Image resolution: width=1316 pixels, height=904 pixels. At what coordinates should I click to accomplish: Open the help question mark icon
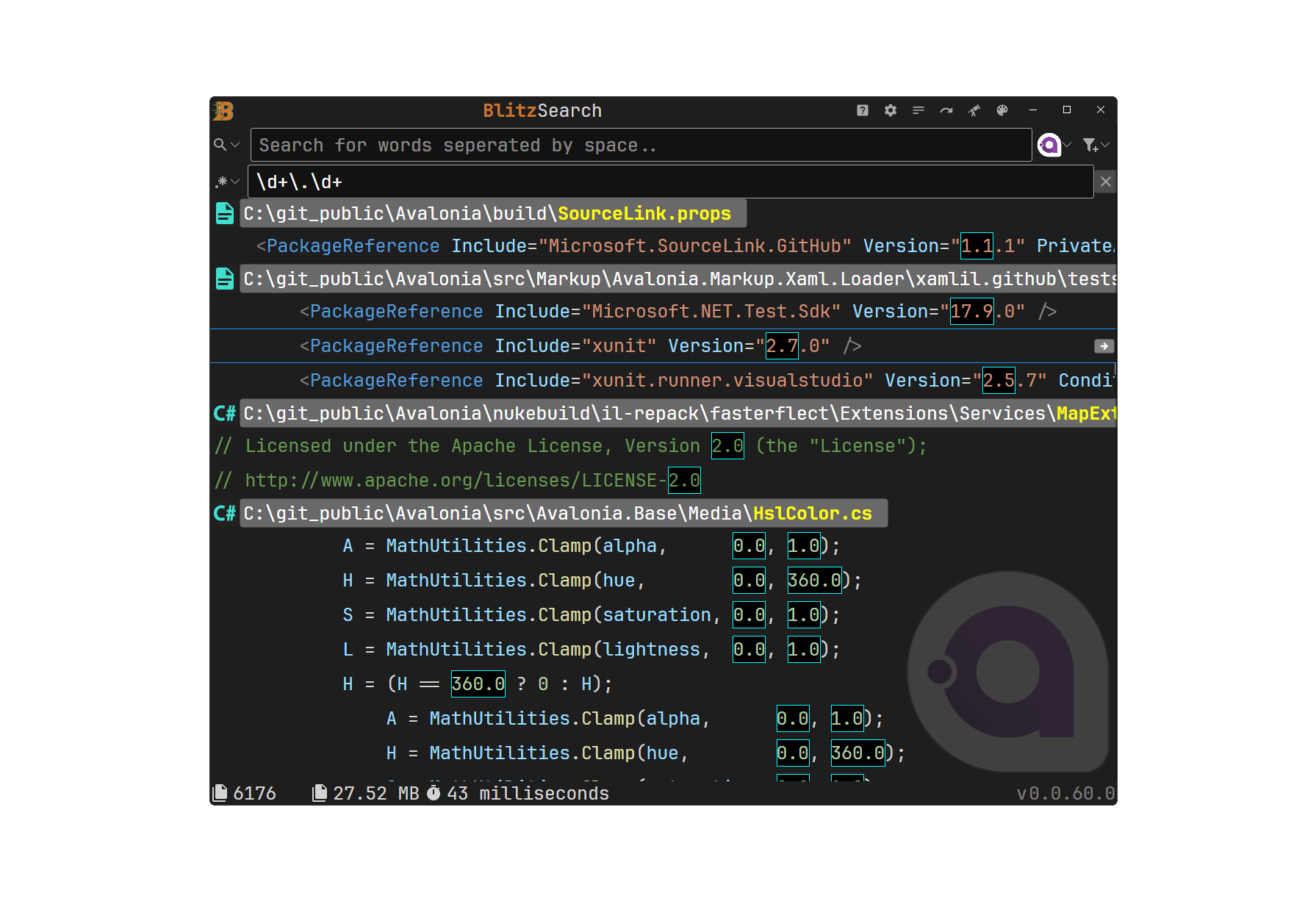pos(863,110)
